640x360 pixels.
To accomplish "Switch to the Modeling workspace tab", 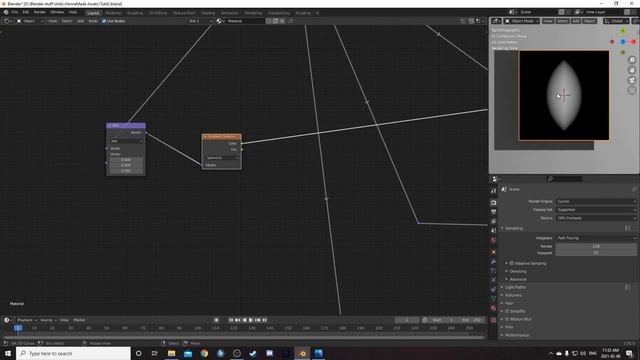I will click(x=113, y=13).
